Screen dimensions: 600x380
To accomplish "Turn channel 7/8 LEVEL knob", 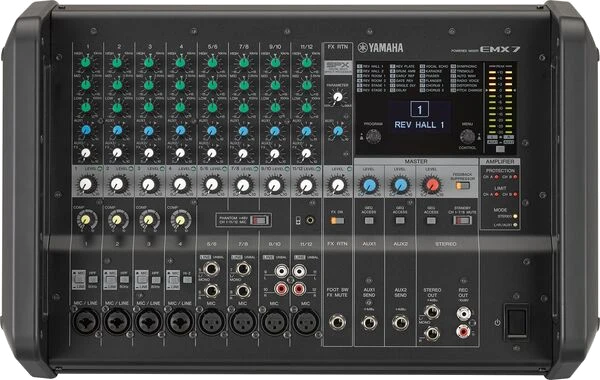I will click(x=243, y=185).
